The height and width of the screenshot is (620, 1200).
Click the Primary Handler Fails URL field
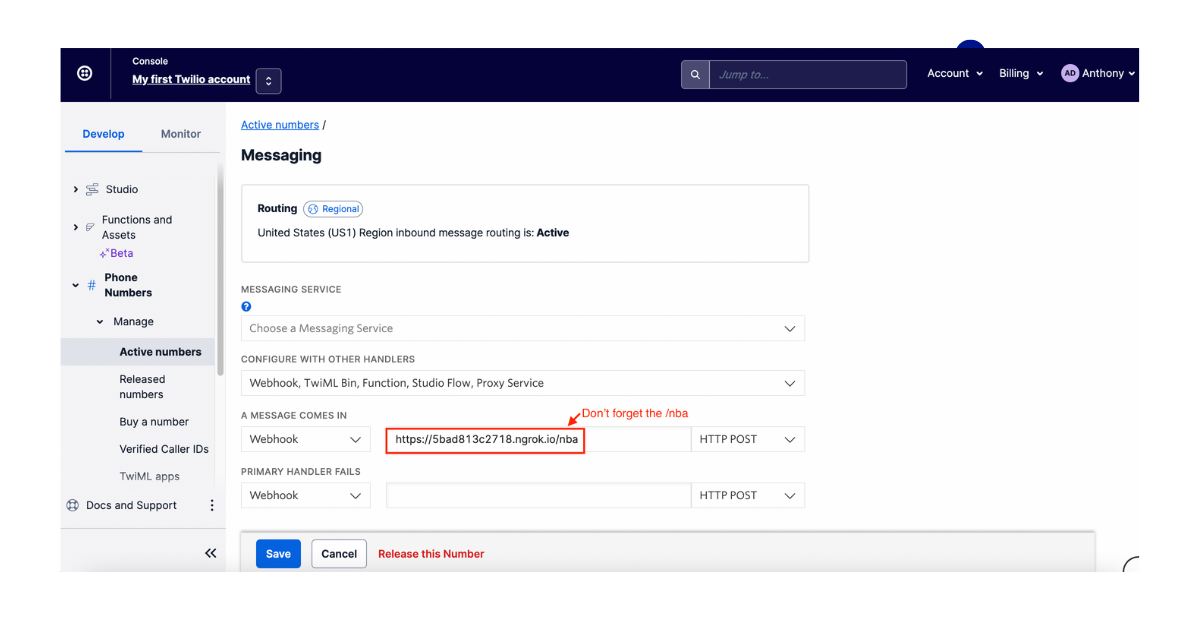537,496
